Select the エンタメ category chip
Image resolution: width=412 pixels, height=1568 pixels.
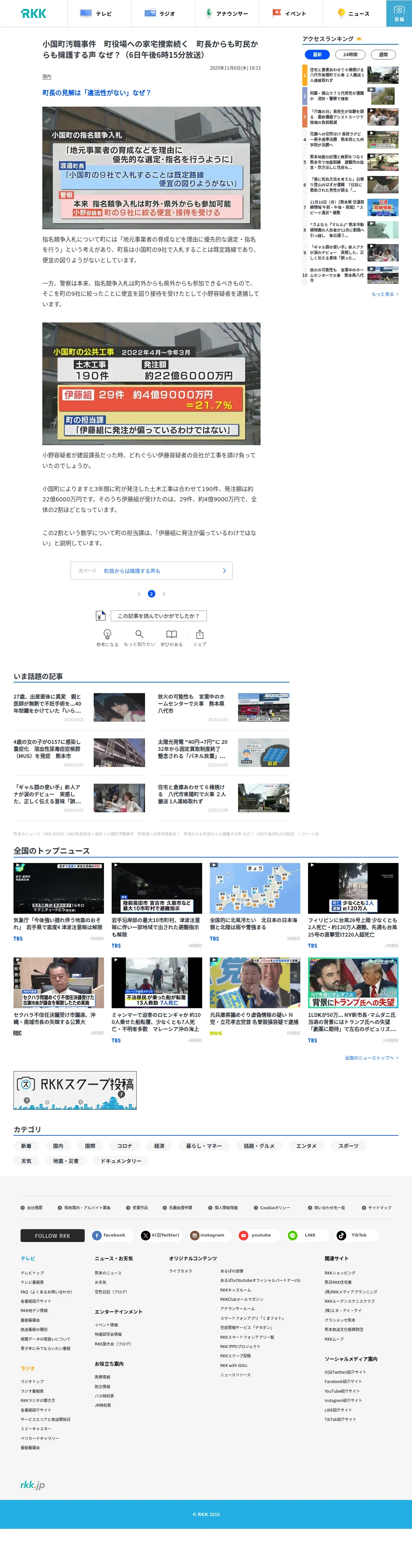306,1146
